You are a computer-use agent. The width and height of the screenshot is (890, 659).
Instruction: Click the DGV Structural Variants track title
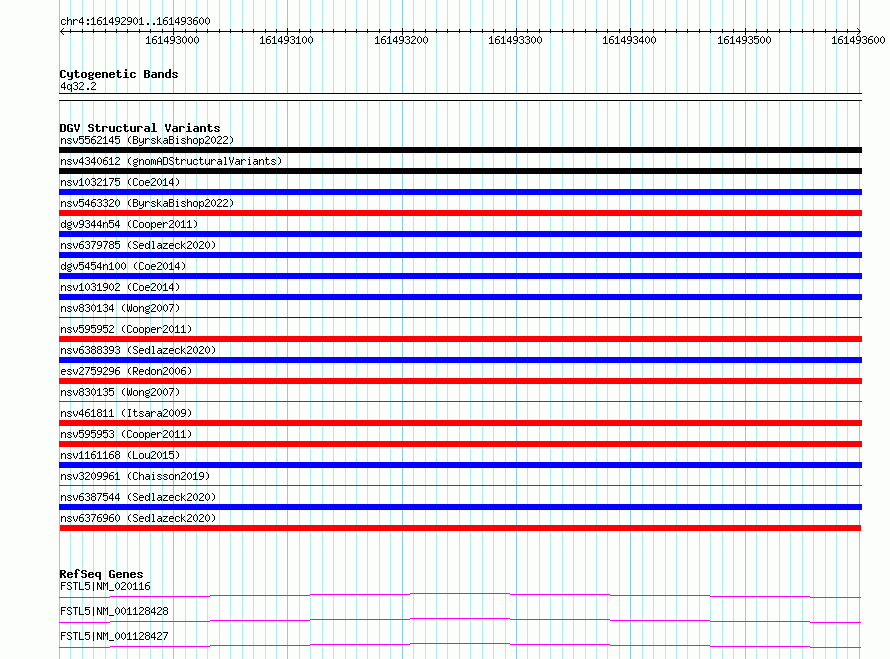140,128
